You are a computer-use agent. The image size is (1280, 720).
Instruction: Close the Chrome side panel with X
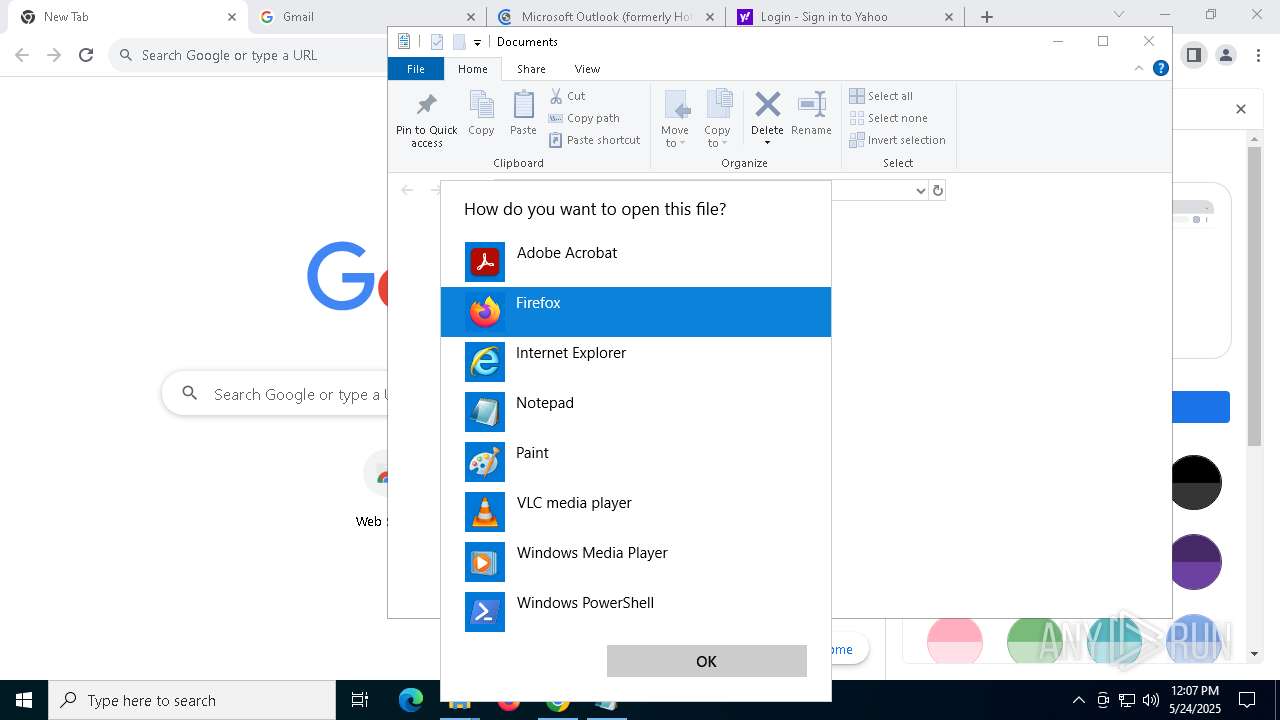point(1241,109)
